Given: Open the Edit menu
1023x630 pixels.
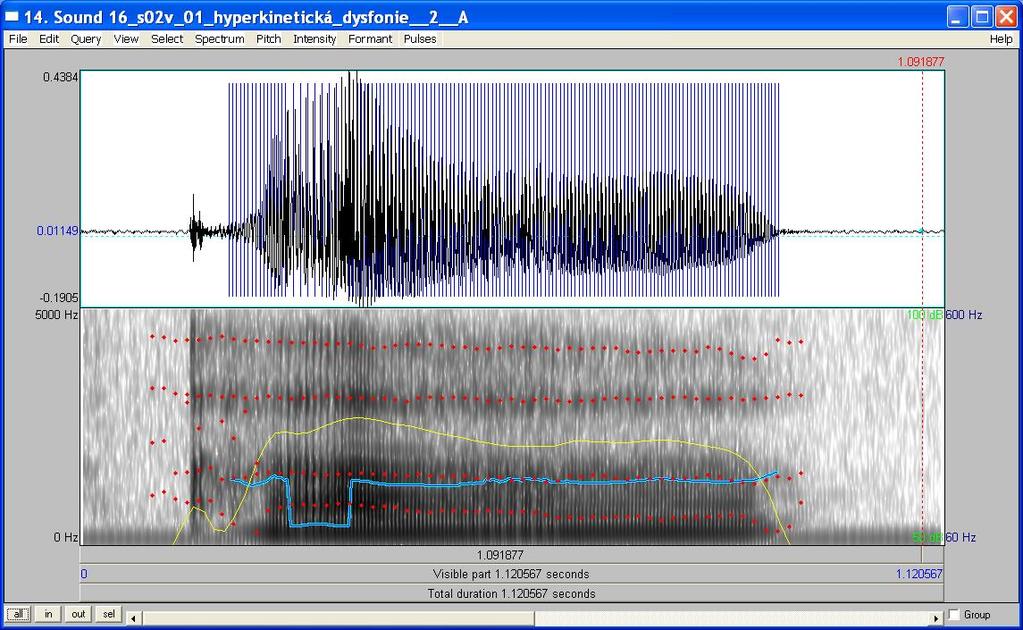Looking at the screenshot, I should coord(49,39).
